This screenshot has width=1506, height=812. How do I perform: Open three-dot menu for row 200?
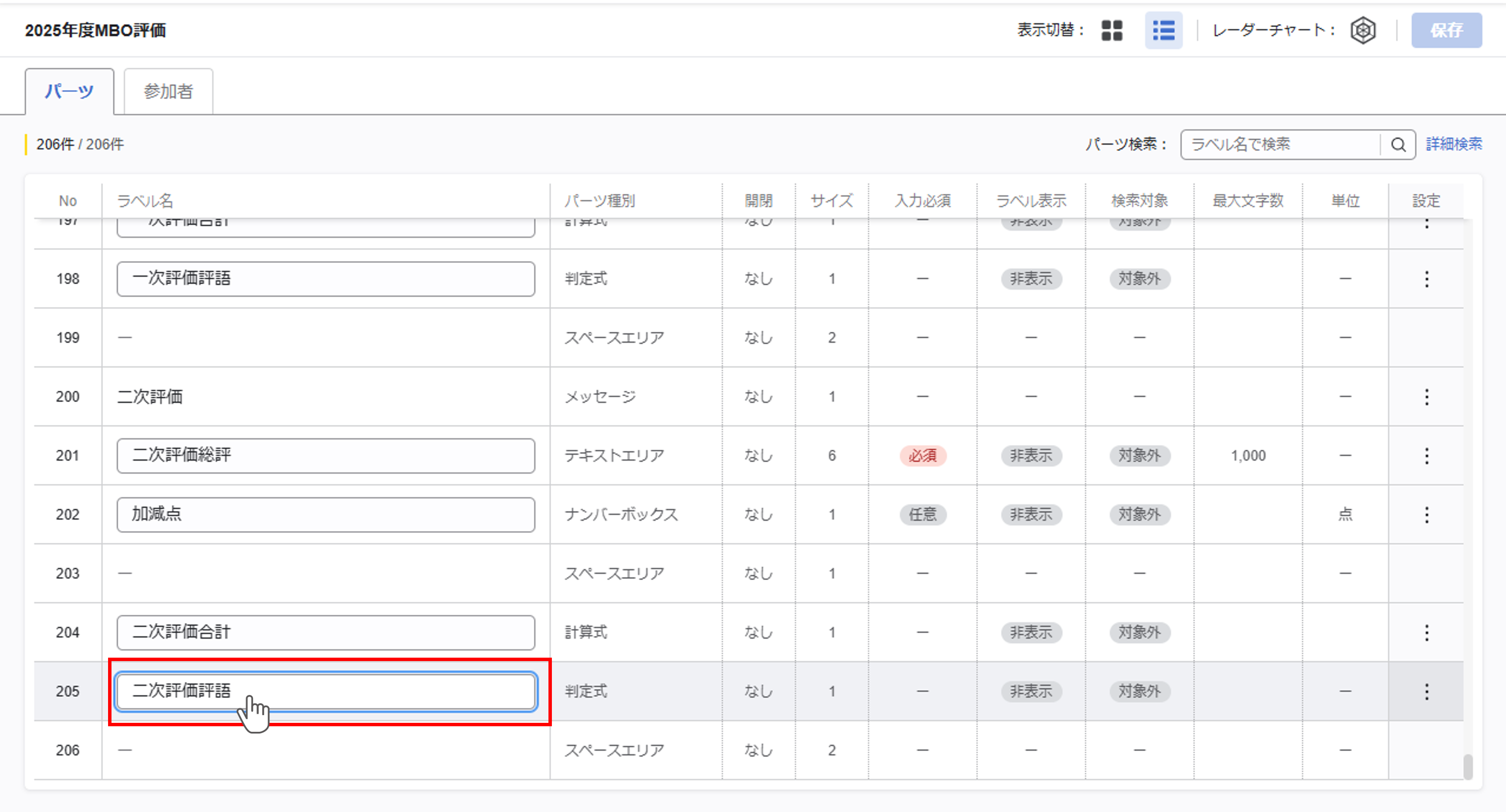[x=1427, y=397]
